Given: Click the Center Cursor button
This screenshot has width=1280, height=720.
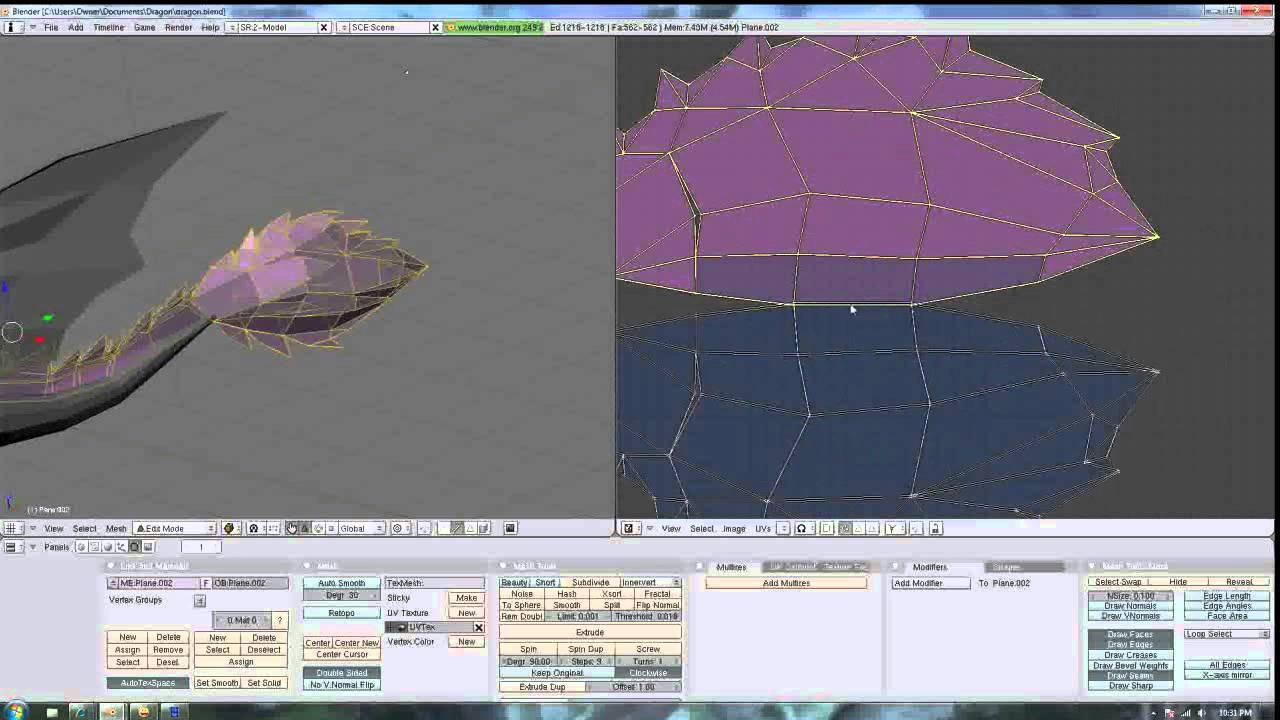Looking at the screenshot, I should pos(341,655).
